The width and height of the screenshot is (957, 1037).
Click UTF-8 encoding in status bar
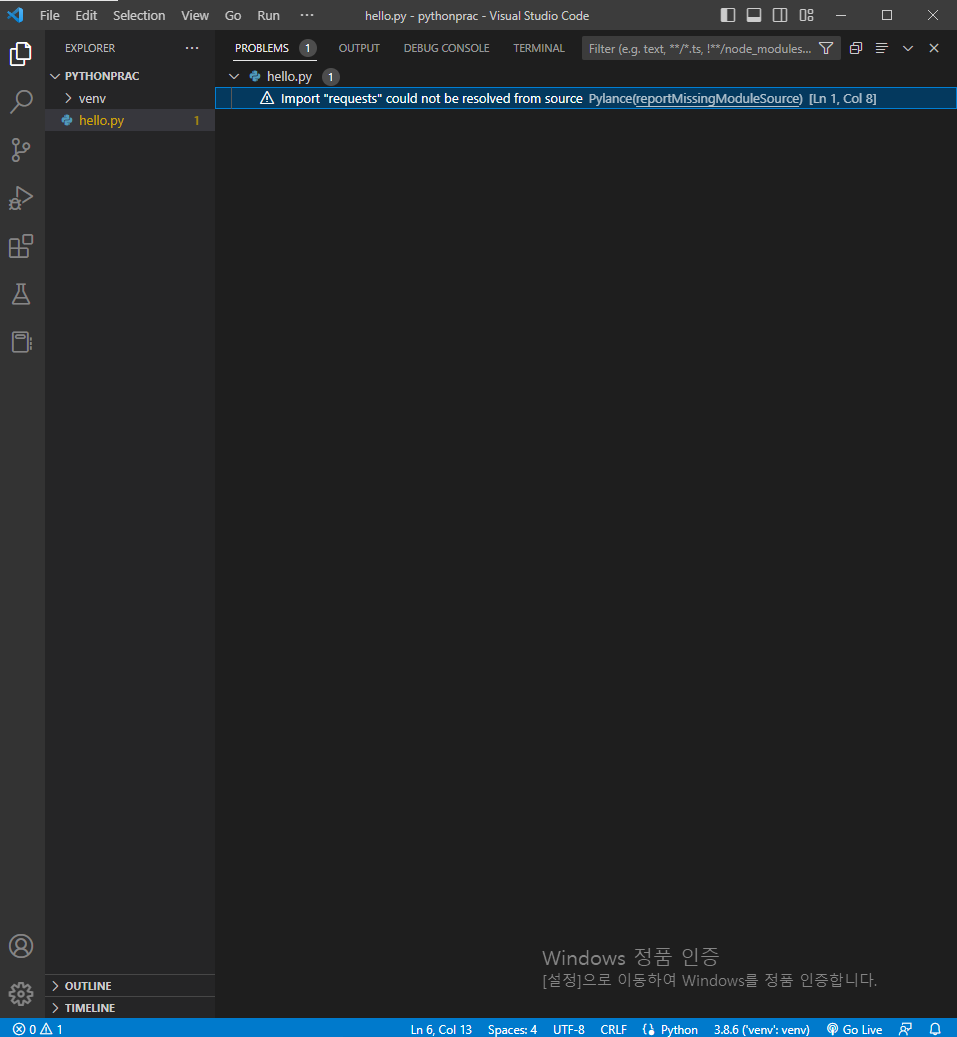click(x=569, y=1029)
